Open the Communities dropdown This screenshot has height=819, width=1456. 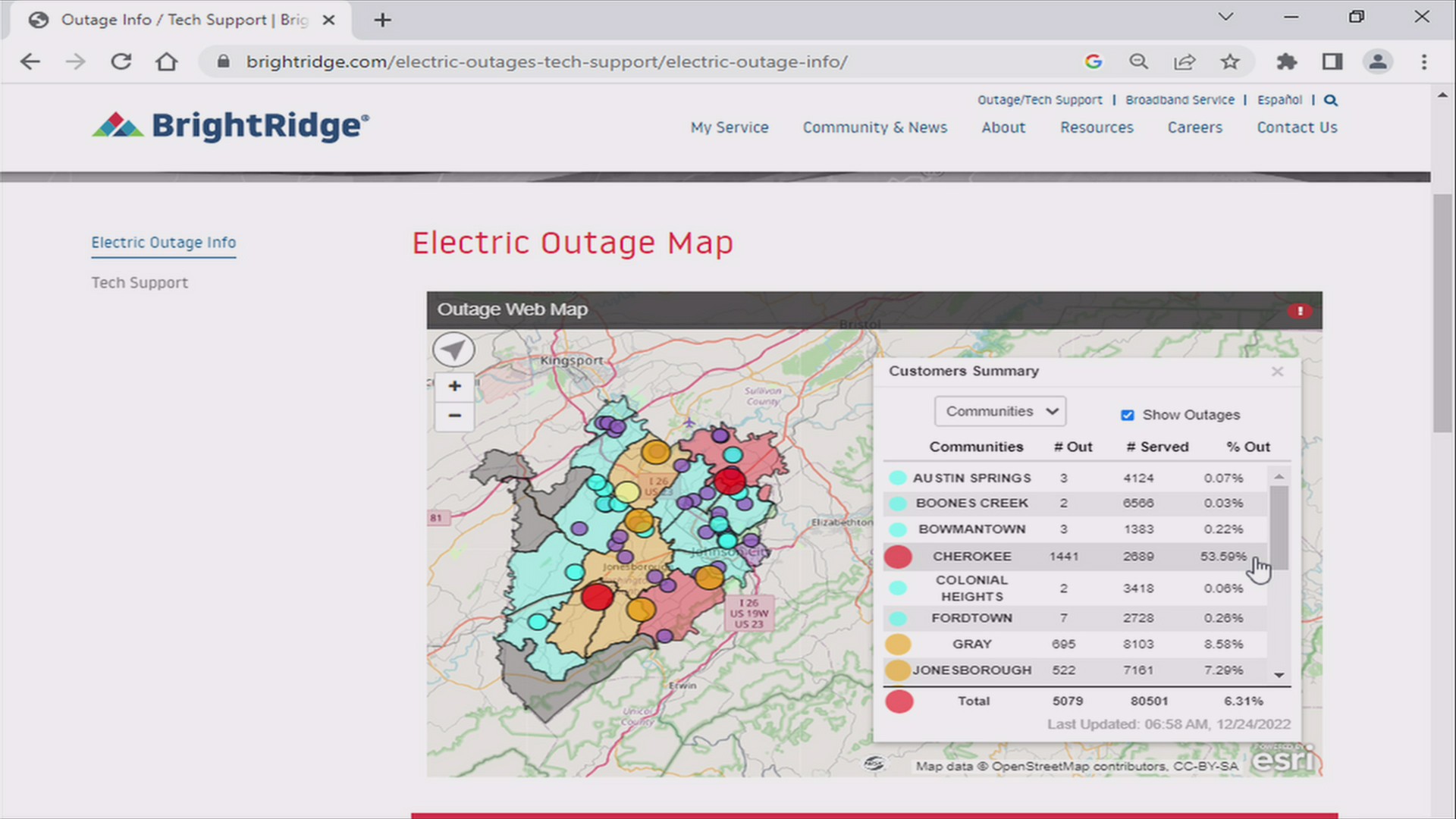[999, 411]
